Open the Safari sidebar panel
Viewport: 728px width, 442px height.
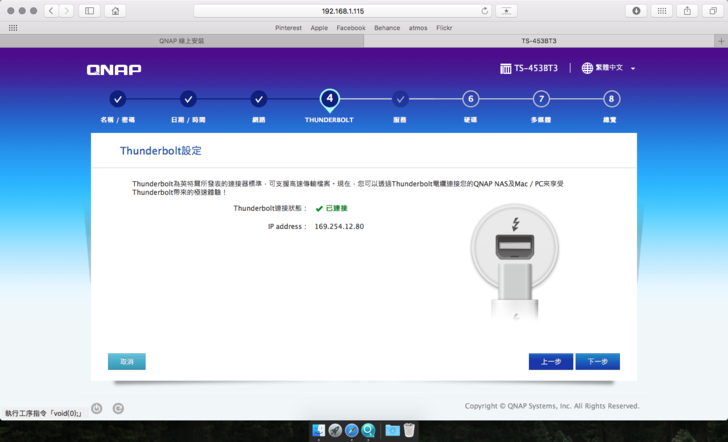89,10
